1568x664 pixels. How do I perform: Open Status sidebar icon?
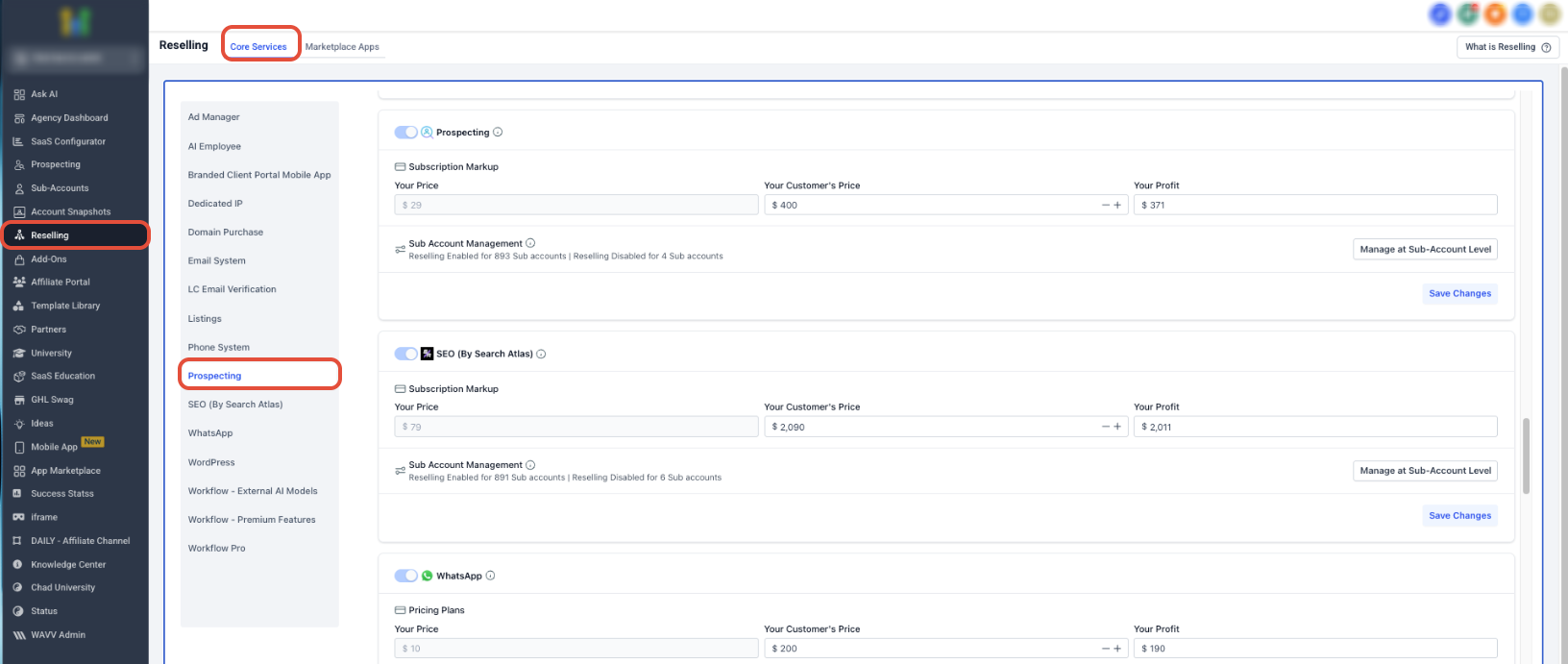[17, 611]
